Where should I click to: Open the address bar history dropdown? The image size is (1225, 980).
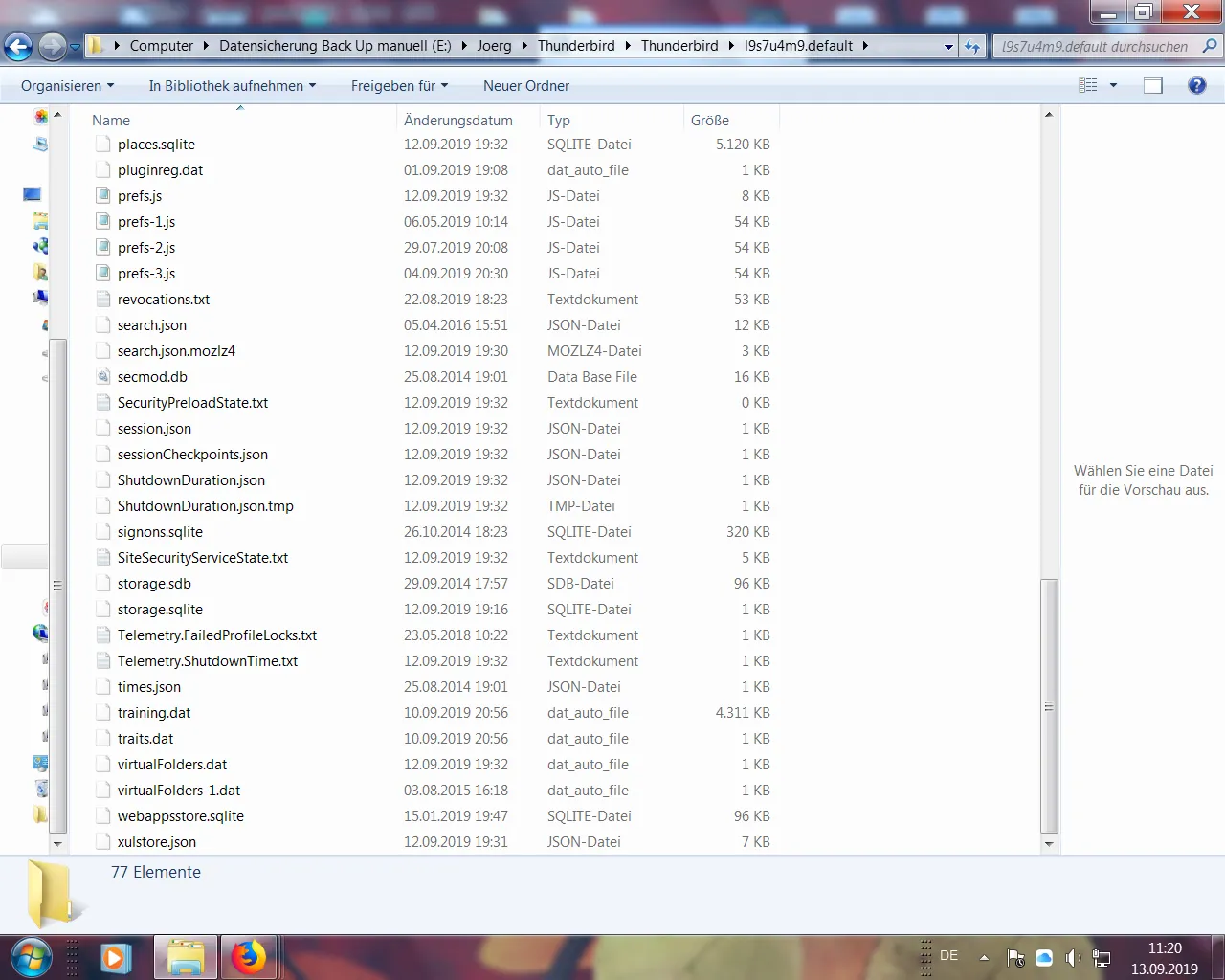pos(948,46)
